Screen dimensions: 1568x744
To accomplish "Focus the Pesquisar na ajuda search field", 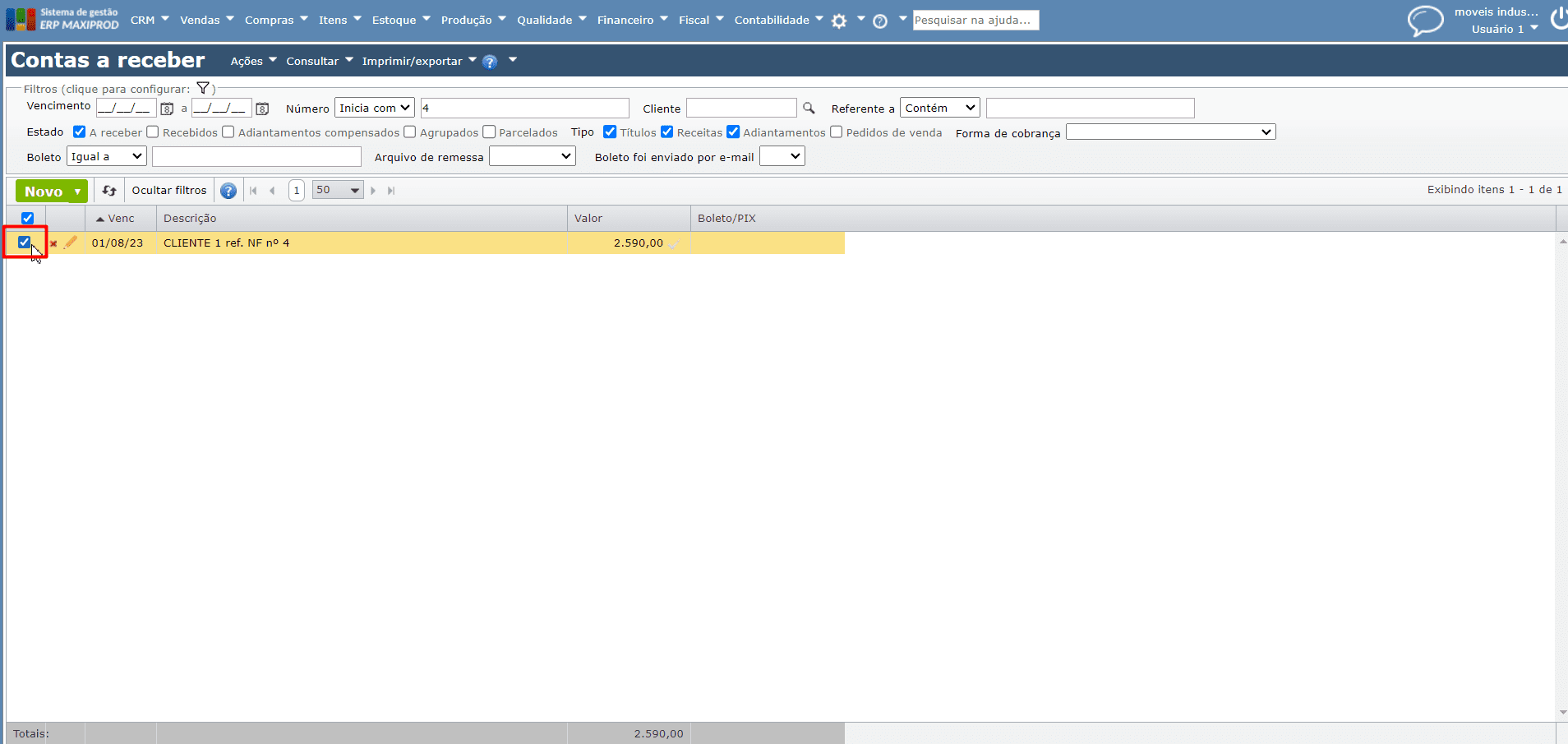I will pyautogui.click(x=975, y=20).
